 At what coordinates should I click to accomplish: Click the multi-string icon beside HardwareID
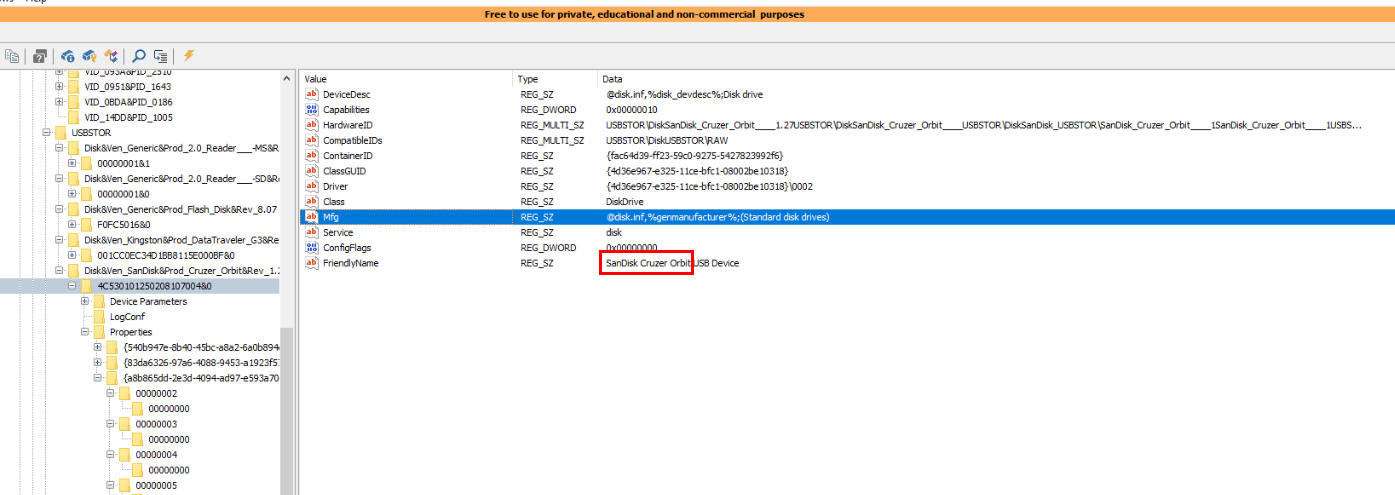pos(311,125)
